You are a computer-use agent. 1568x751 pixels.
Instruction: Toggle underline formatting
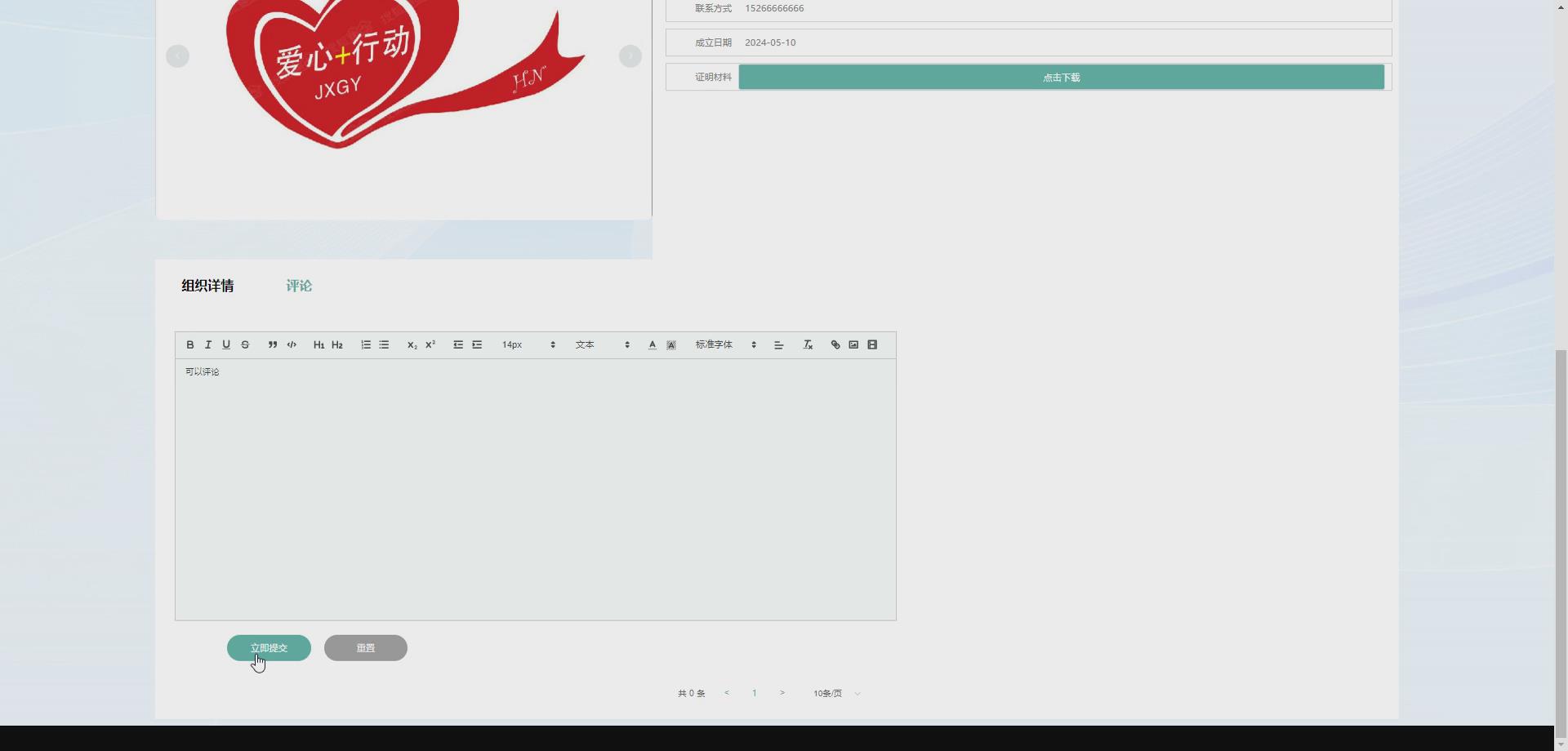tap(226, 344)
